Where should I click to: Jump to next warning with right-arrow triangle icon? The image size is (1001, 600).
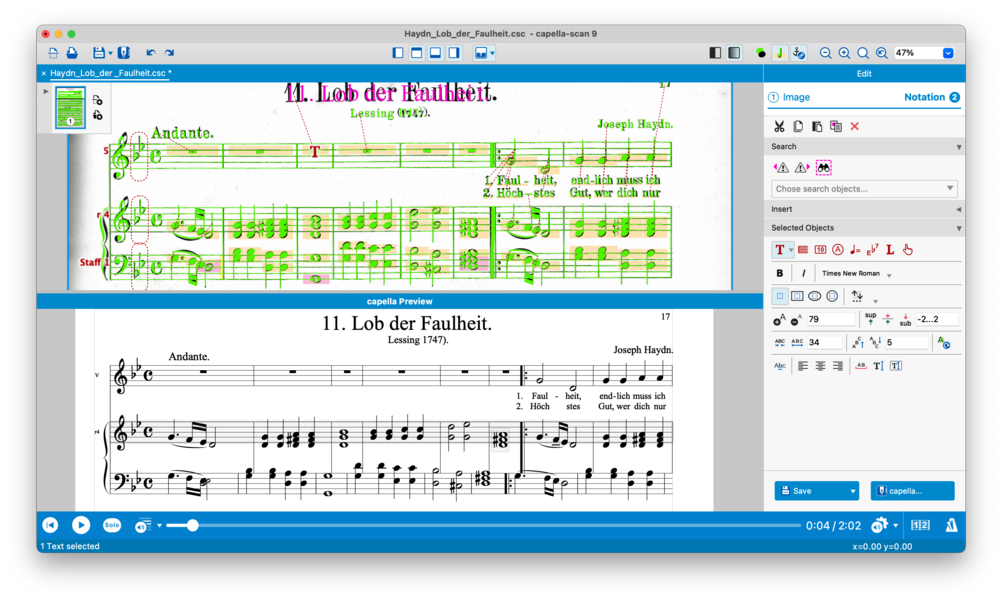(802, 168)
